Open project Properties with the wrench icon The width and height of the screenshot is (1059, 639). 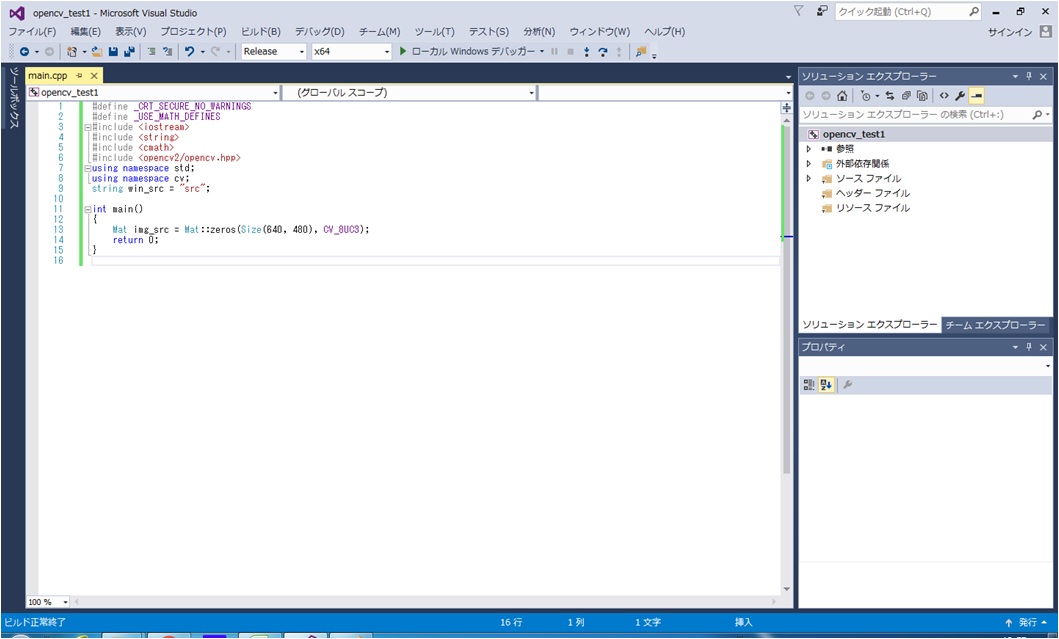pyautogui.click(x=960, y=96)
